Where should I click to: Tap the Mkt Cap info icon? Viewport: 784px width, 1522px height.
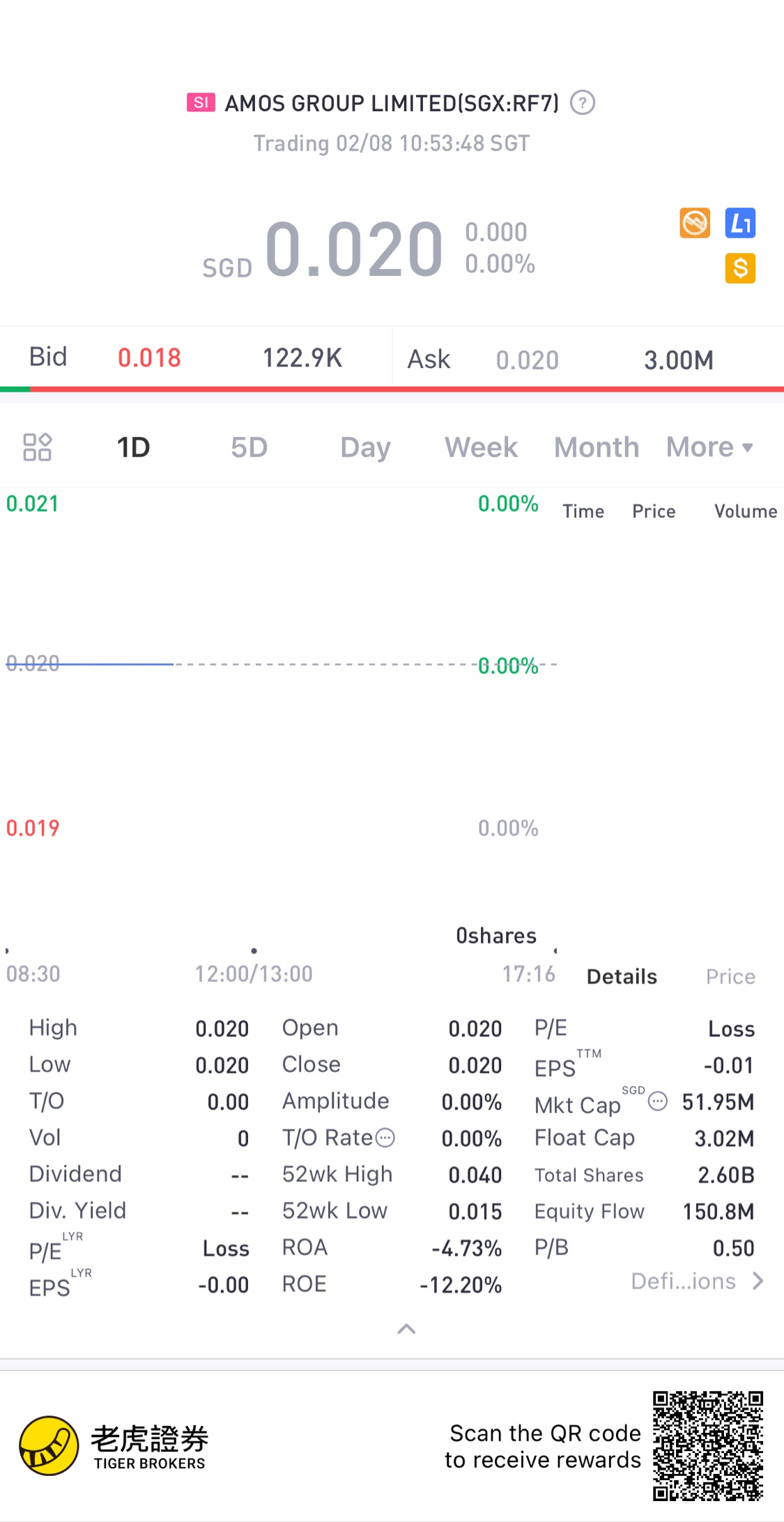(x=658, y=1102)
